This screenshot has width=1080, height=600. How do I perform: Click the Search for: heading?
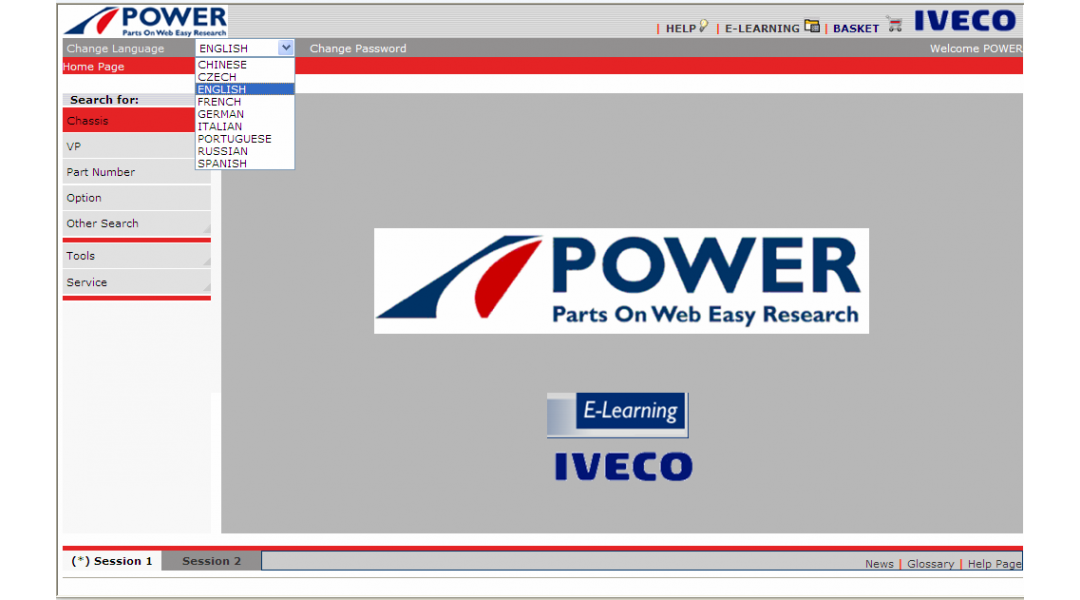pos(104,100)
